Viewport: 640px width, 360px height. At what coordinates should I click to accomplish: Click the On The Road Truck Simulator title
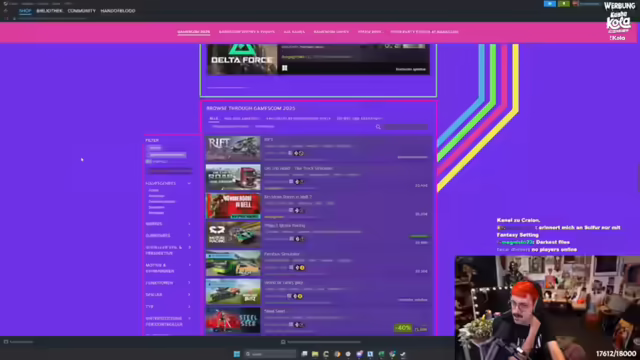(298, 168)
